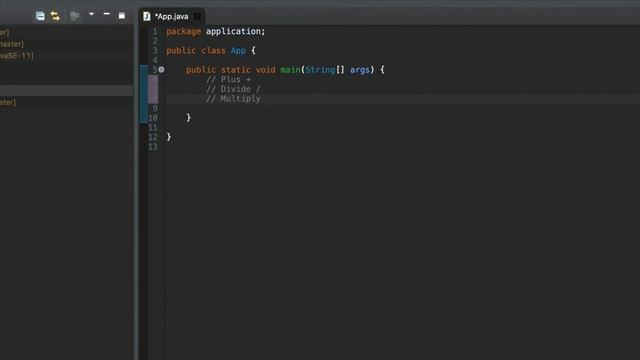Click the Collapse All icon in Package Explorer
The image size is (640, 360).
[x=40, y=16]
